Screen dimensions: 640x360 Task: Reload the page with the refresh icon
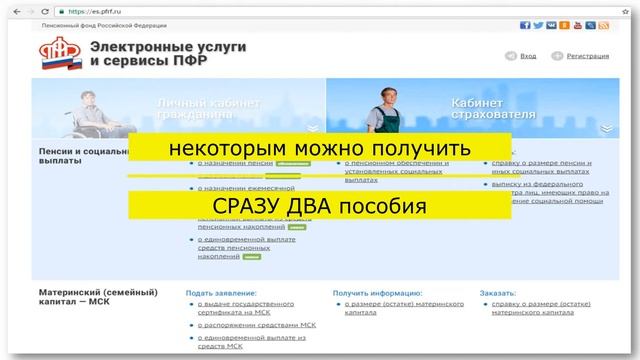click(45, 11)
